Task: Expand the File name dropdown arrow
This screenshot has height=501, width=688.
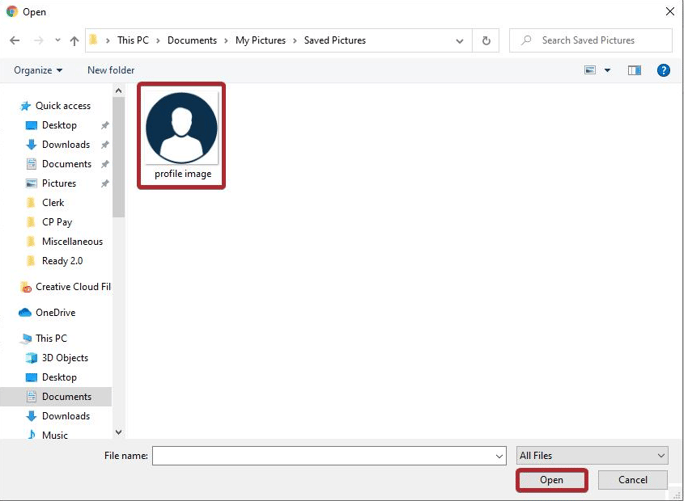Action: pos(499,456)
